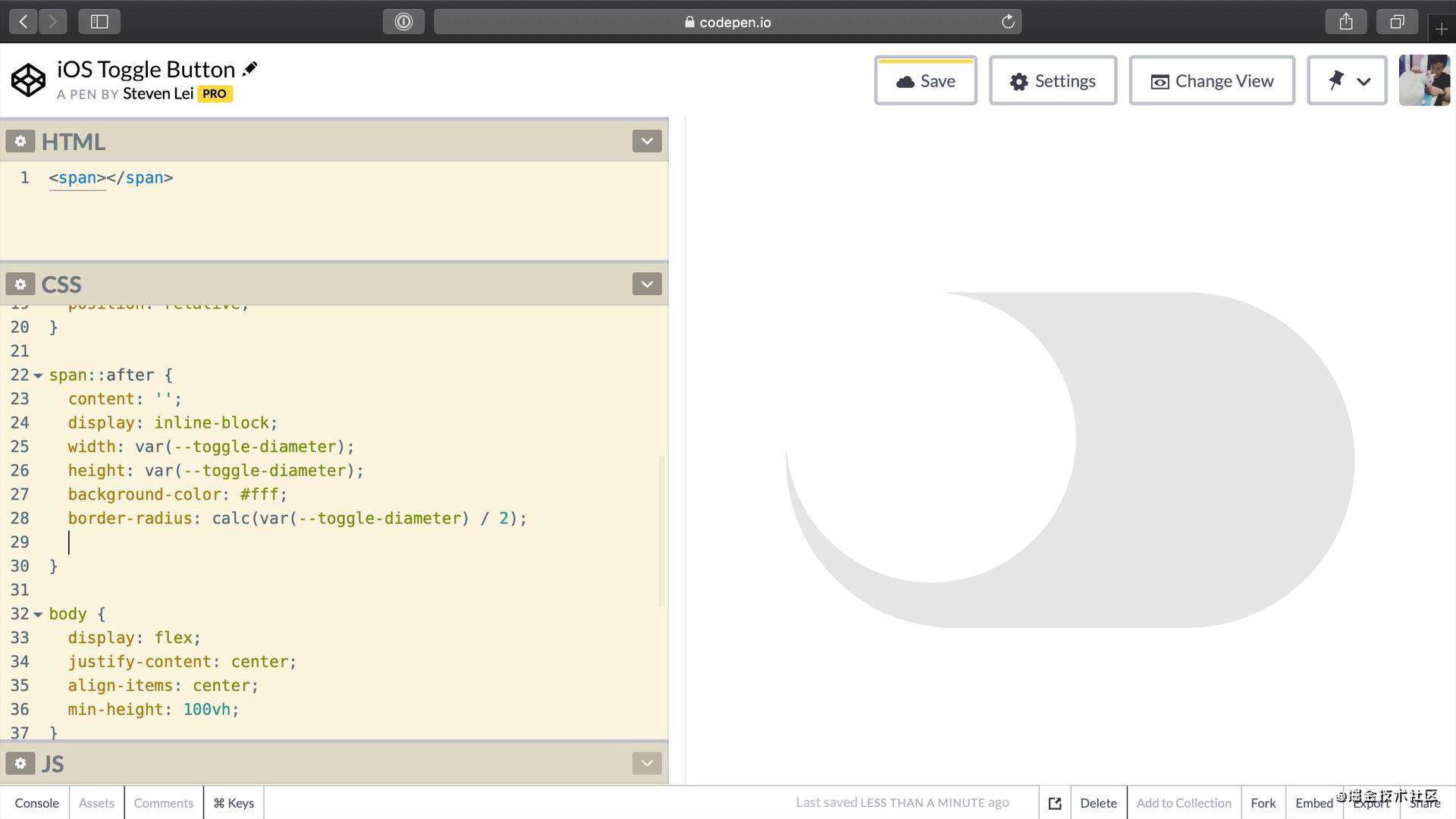Click 'display: flex;' on line 33

pyautogui.click(x=134, y=638)
